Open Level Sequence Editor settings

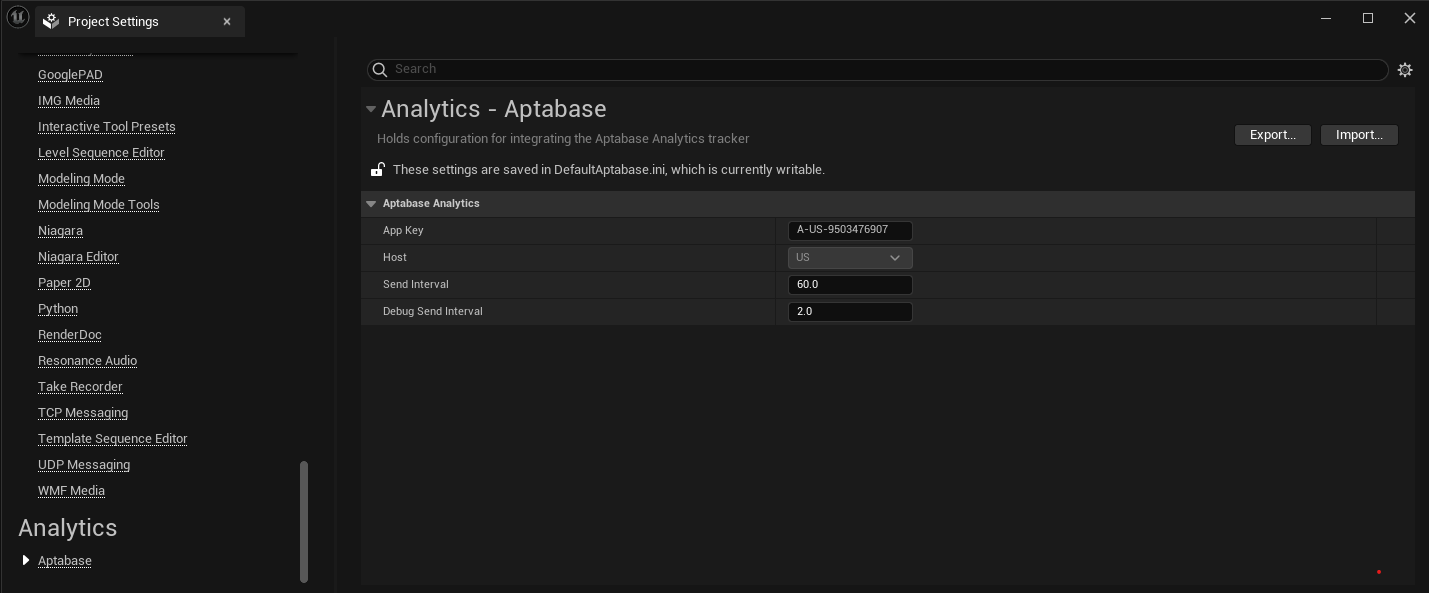click(101, 153)
